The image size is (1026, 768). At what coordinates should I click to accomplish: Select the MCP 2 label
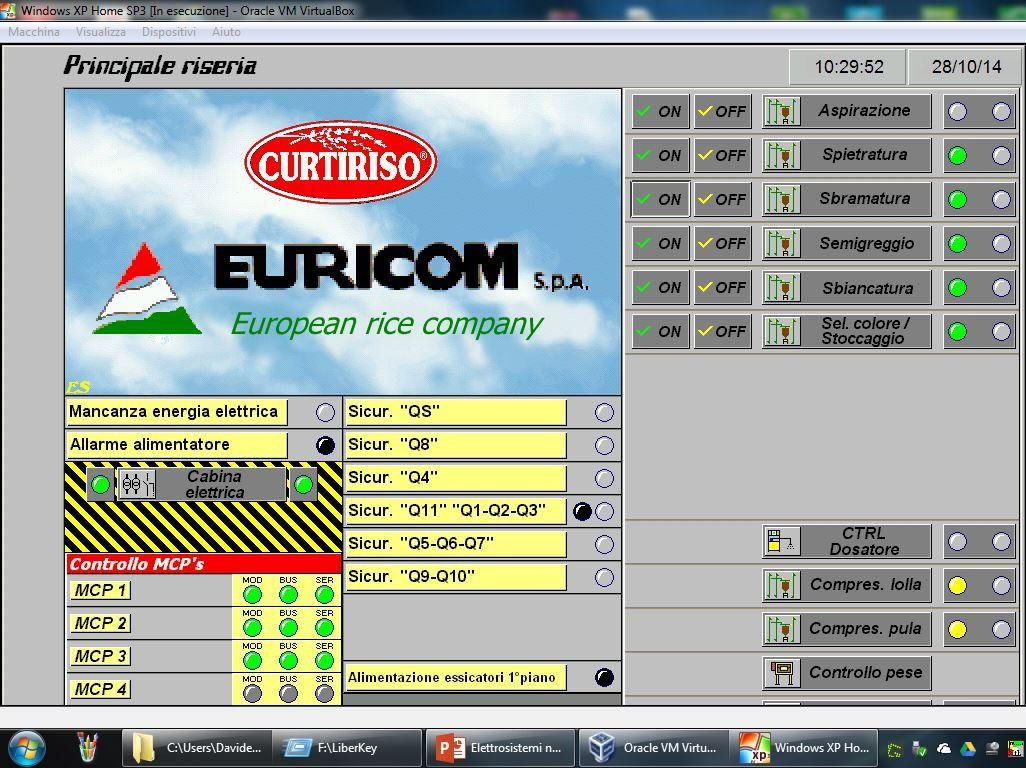tap(100, 623)
